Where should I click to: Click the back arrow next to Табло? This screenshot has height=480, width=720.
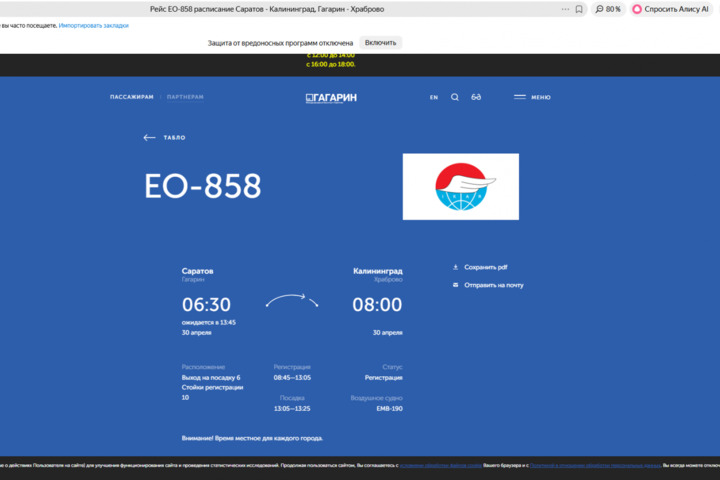(x=150, y=137)
